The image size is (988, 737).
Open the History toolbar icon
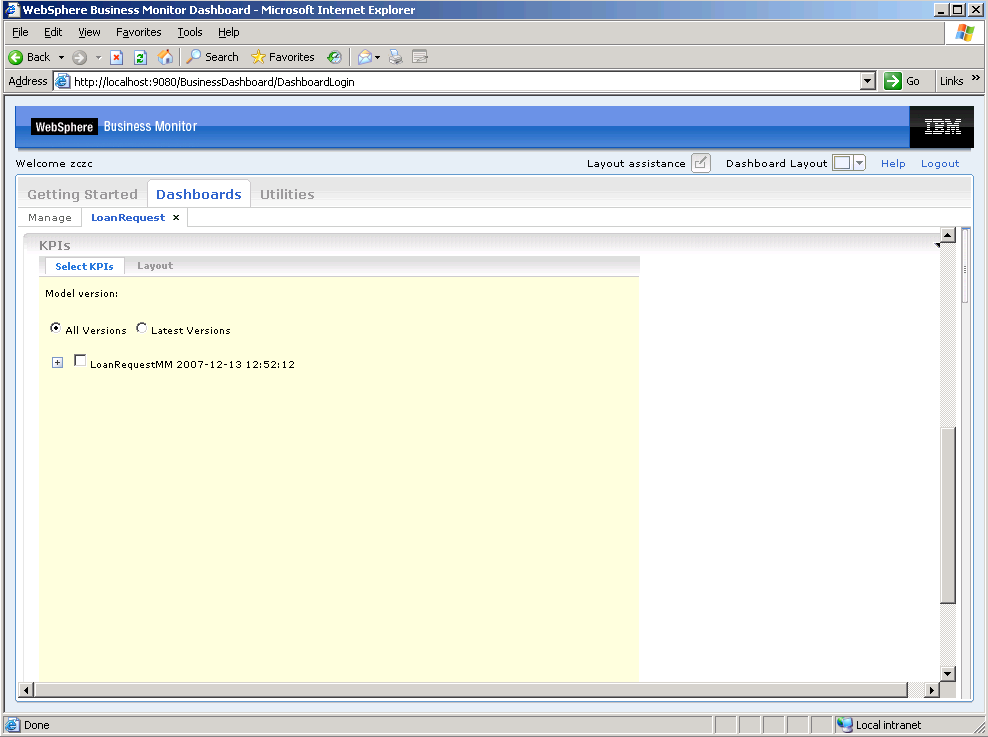tap(334, 57)
